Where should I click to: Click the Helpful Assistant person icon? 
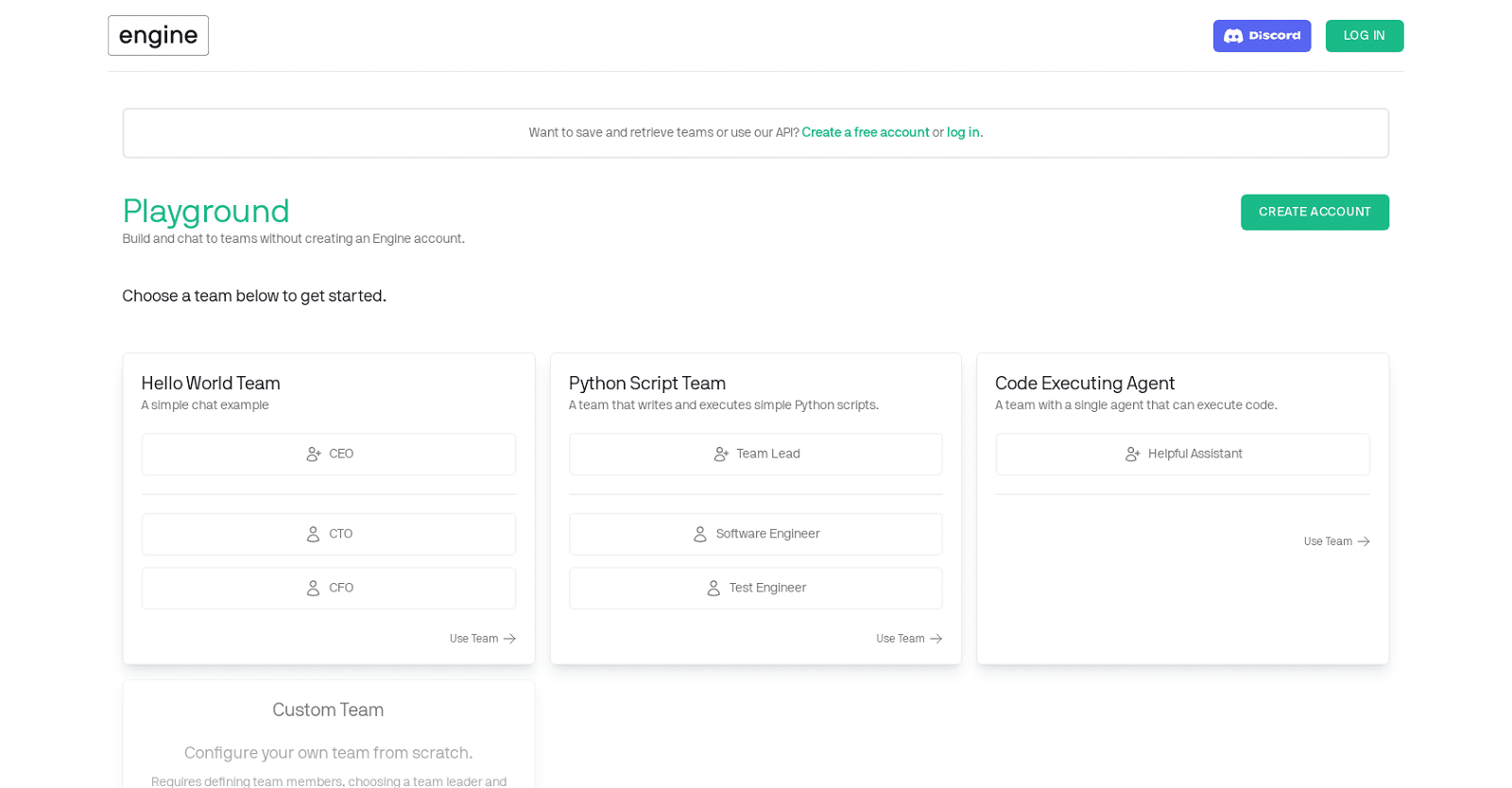(x=1132, y=454)
